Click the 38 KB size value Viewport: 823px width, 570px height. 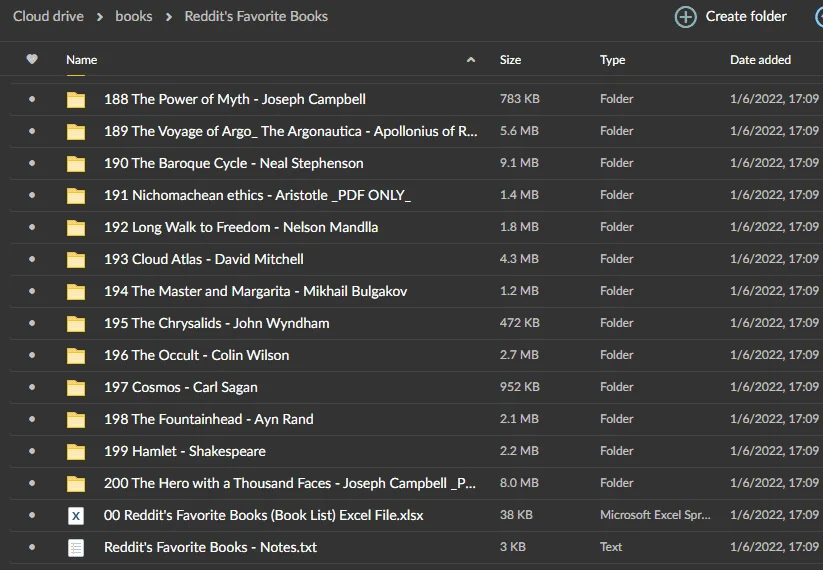(x=516, y=515)
